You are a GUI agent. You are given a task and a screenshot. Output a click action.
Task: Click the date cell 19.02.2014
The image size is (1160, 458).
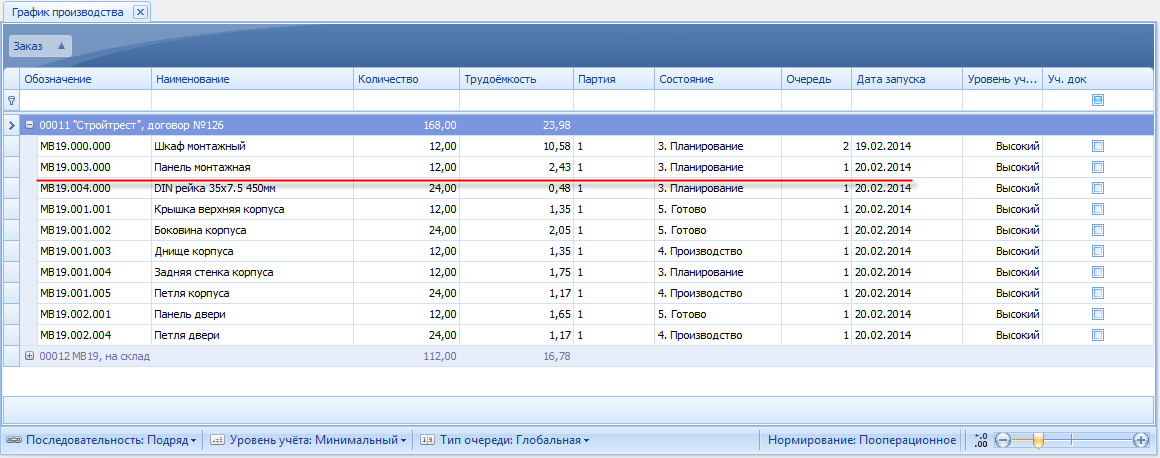coord(906,146)
